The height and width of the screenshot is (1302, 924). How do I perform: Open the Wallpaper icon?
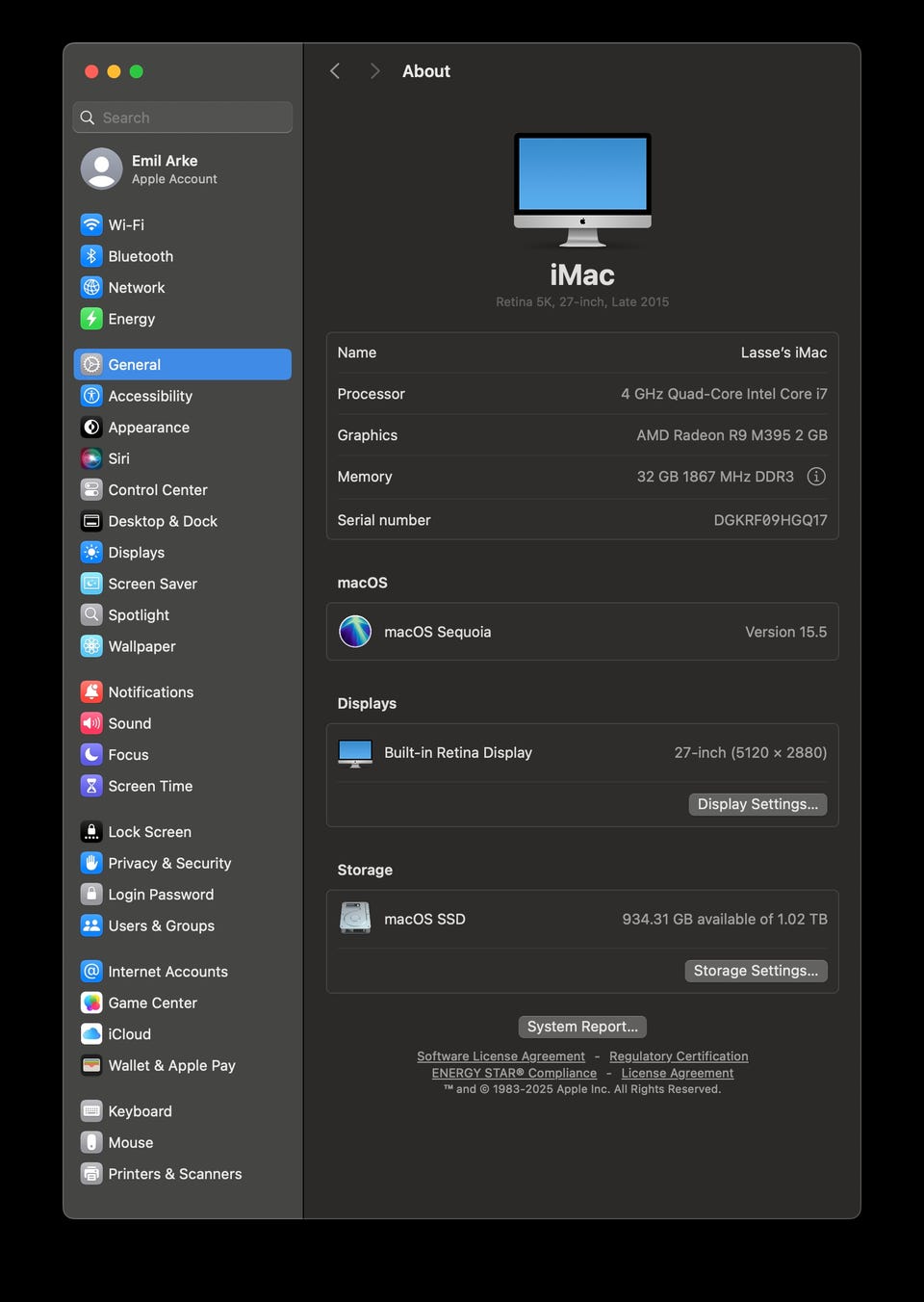click(x=91, y=646)
